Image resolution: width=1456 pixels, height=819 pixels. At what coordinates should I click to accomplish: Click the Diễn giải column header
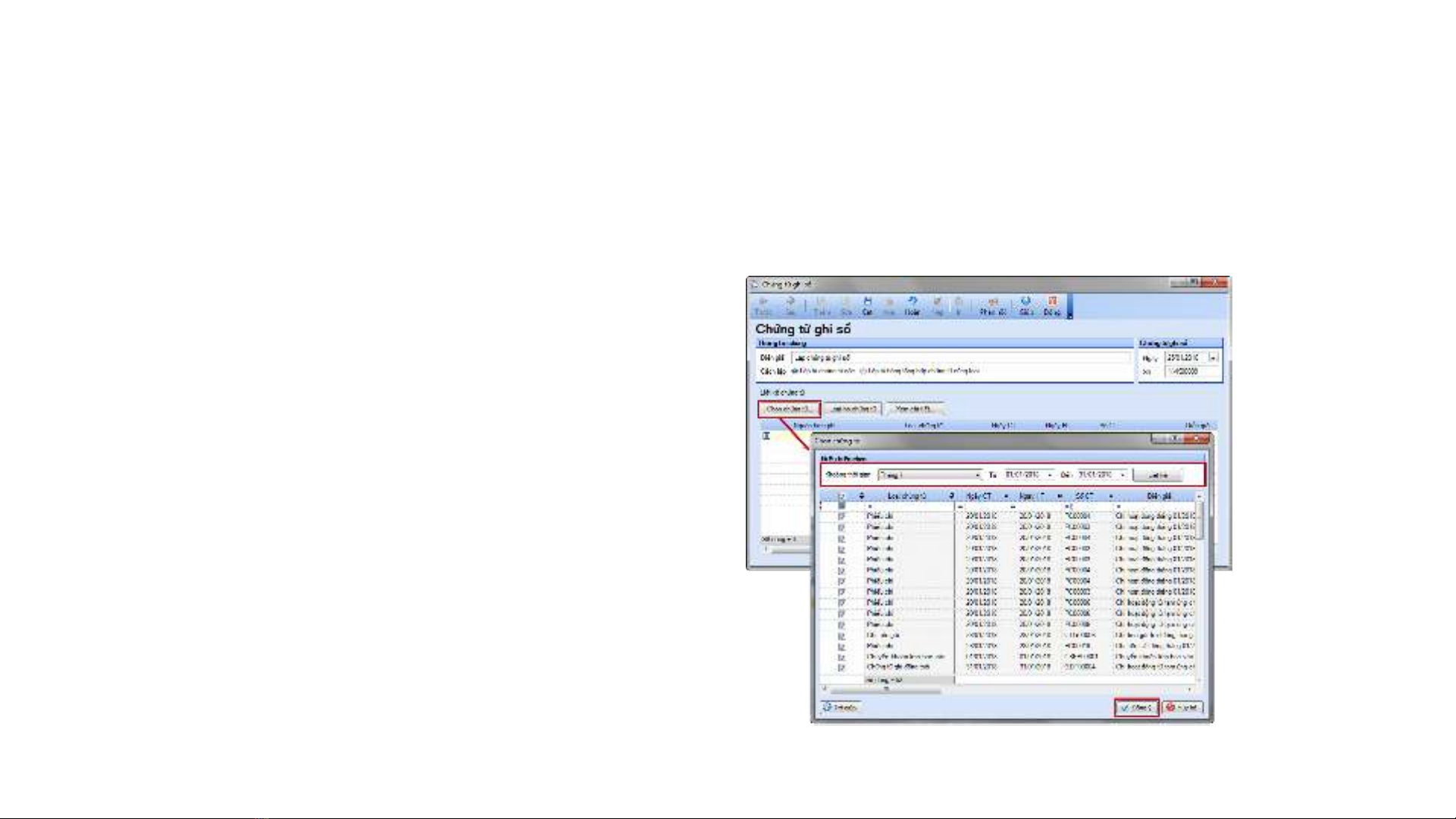pyautogui.click(x=1158, y=496)
